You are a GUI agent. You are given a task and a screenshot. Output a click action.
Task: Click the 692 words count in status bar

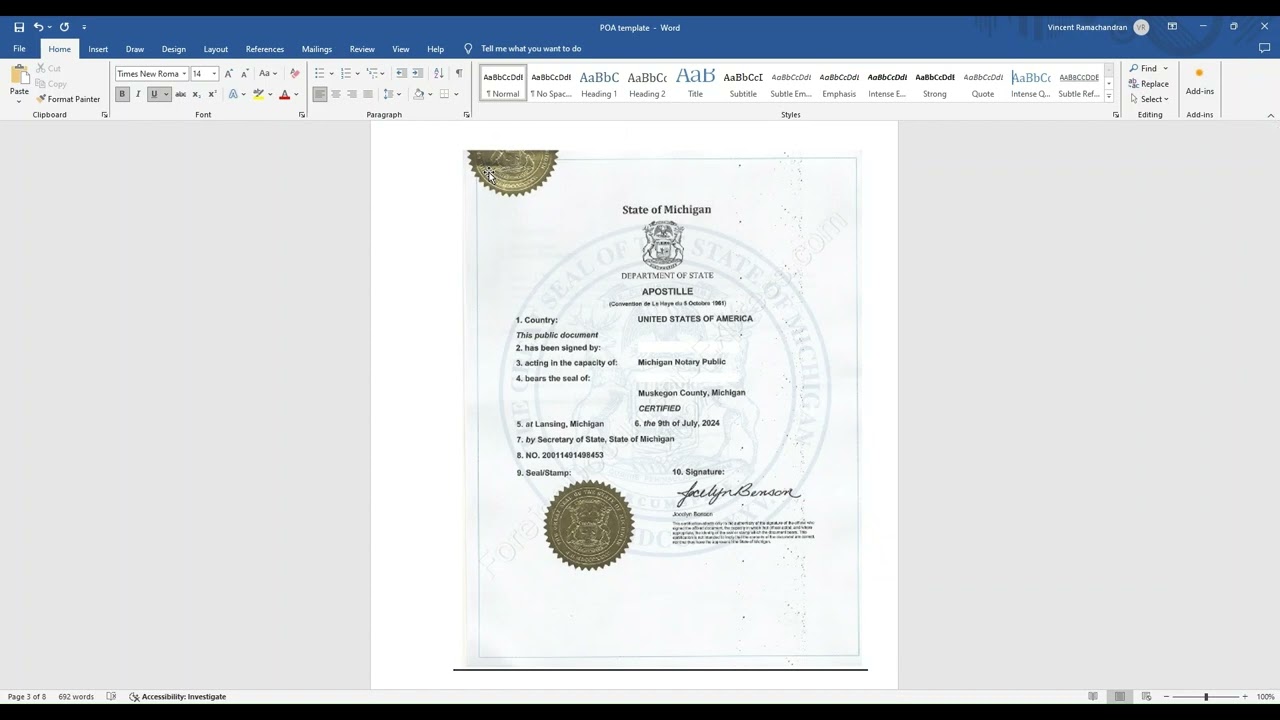[x=76, y=697]
